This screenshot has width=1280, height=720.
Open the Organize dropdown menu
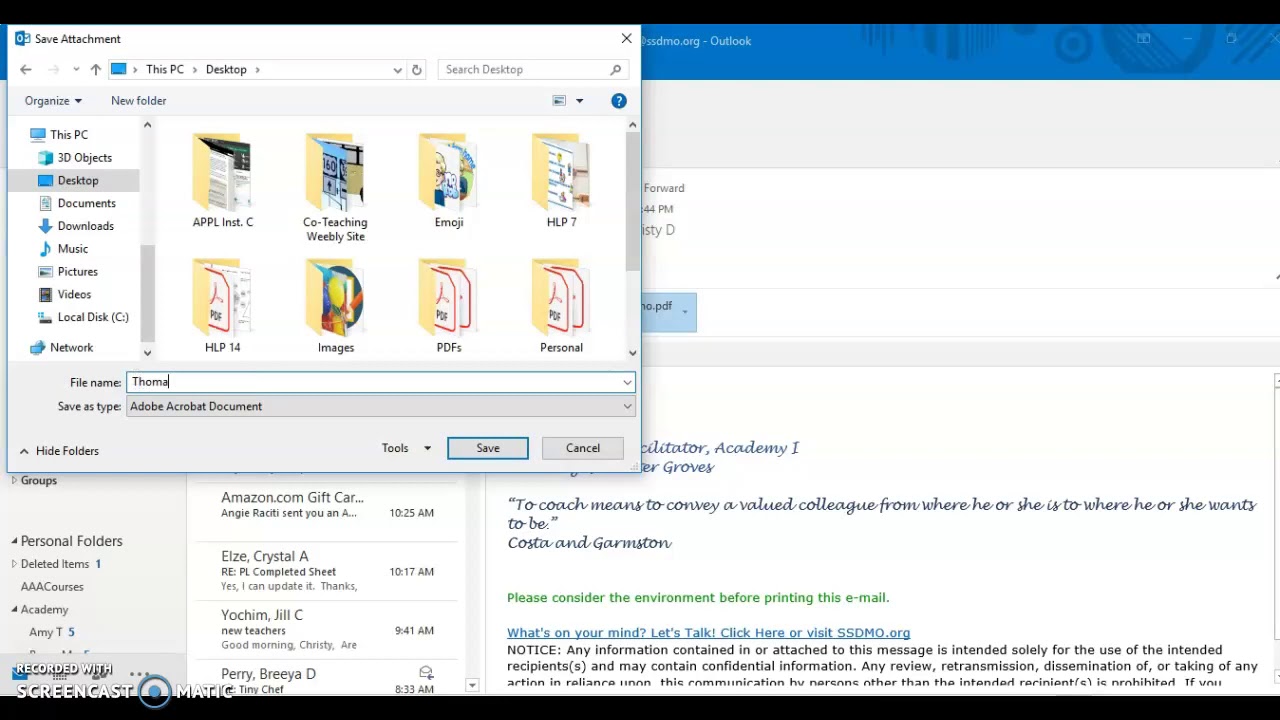[53, 100]
